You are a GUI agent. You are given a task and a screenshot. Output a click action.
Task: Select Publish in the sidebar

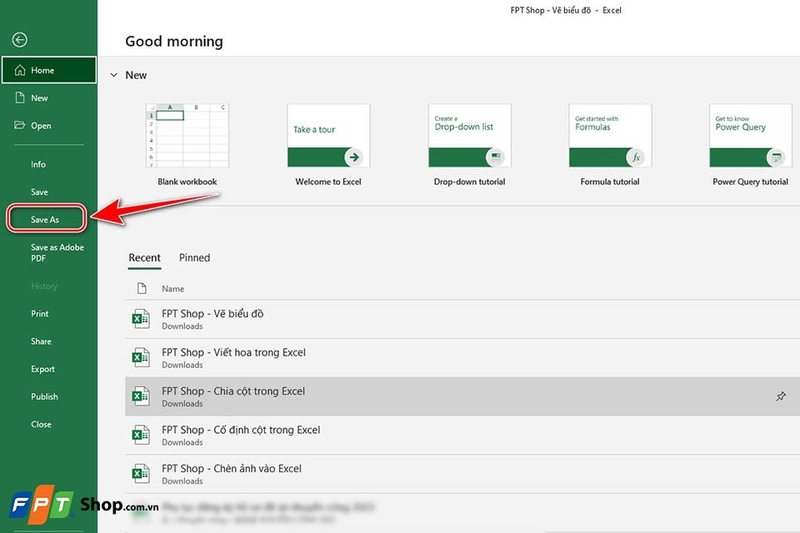[x=44, y=396]
